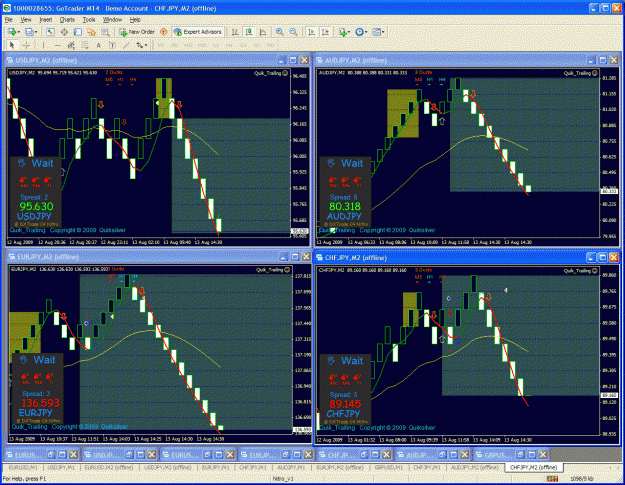Open the Tools menu

click(89, 20)
